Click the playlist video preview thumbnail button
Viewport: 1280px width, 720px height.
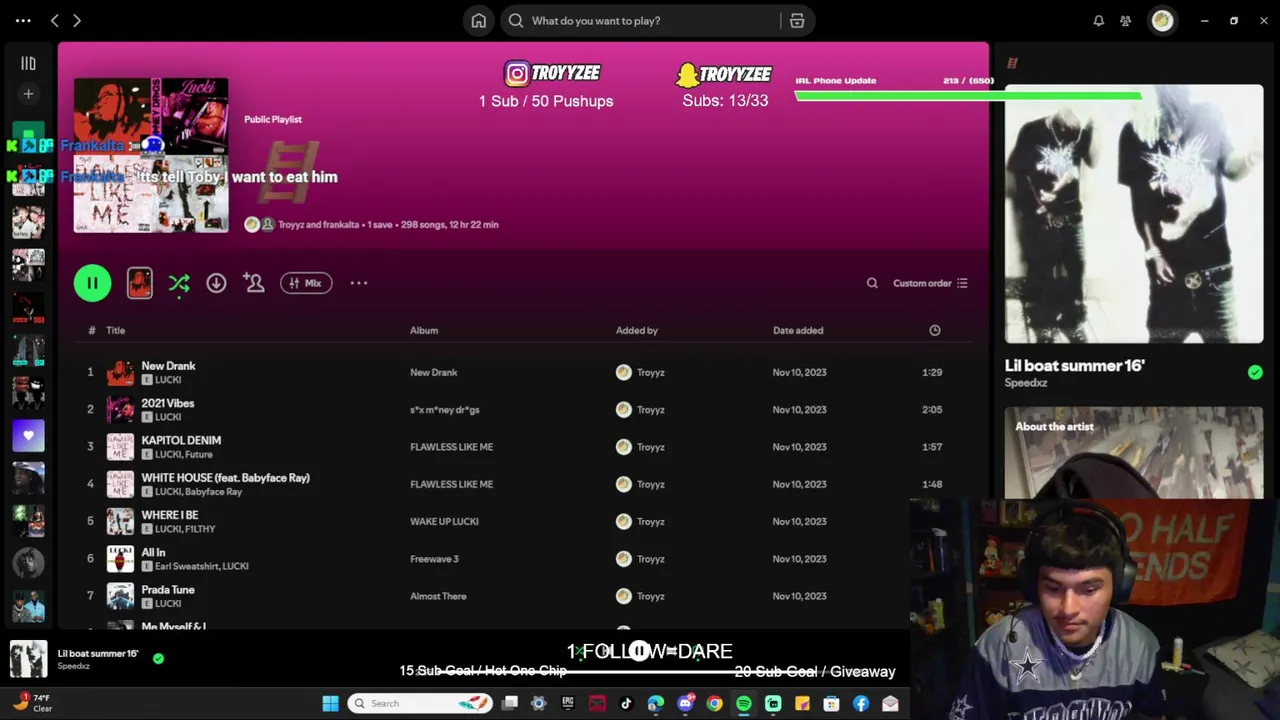point(139,283)
